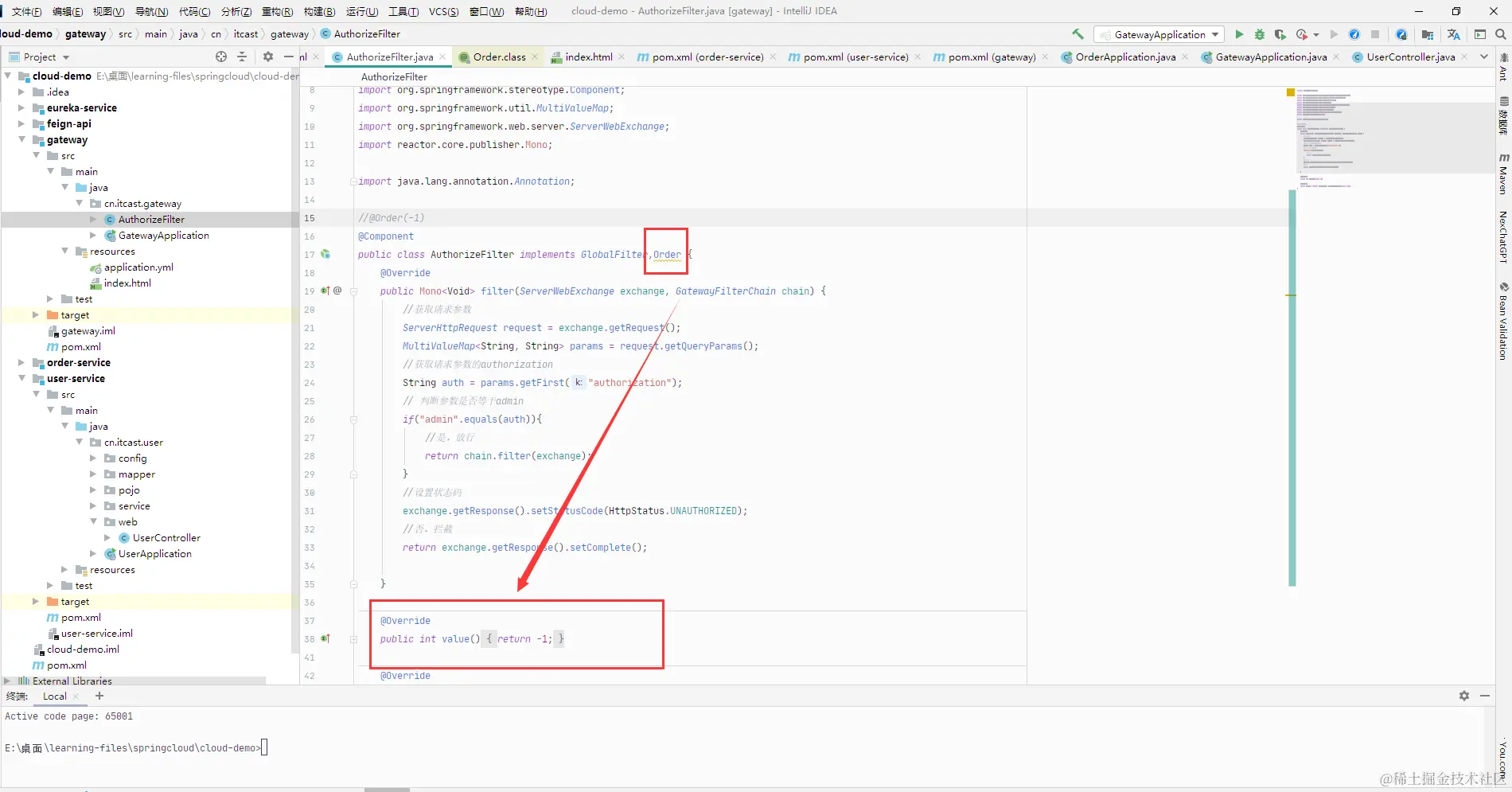Collapse the user-service module
The image size is (1512, 792).
pyautogui.click(x=22, y=378)
